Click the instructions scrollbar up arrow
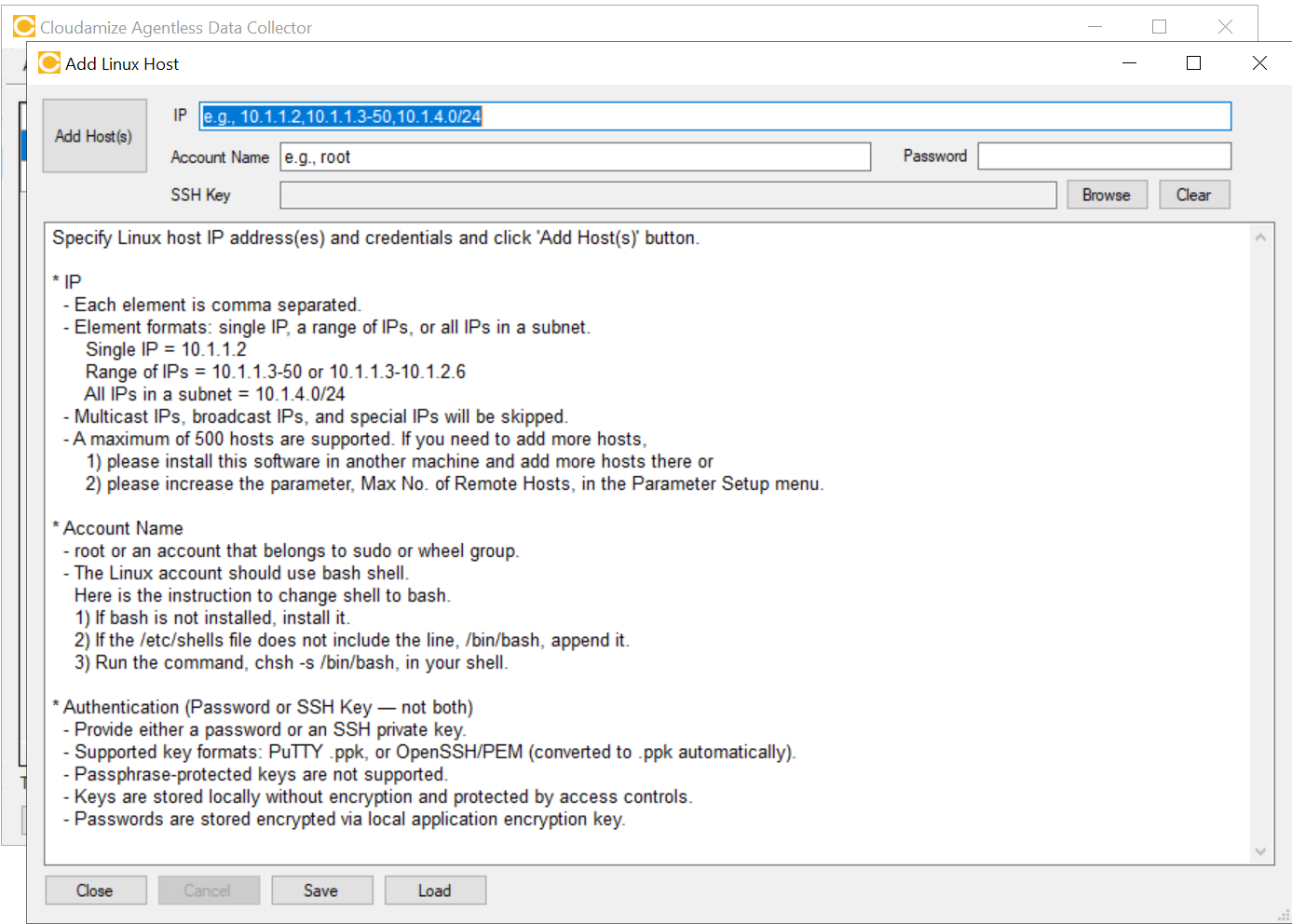 pyautogui.click(x=1260, y=238)
